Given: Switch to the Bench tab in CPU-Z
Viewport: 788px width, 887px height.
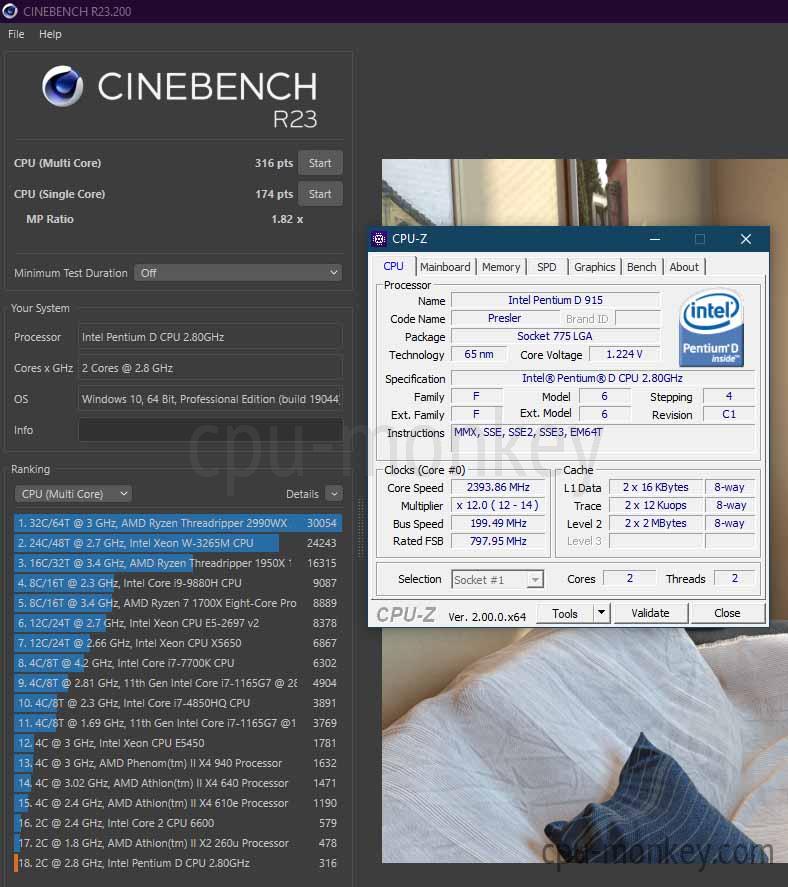Looking at the screenshot, I should point(641,267).
